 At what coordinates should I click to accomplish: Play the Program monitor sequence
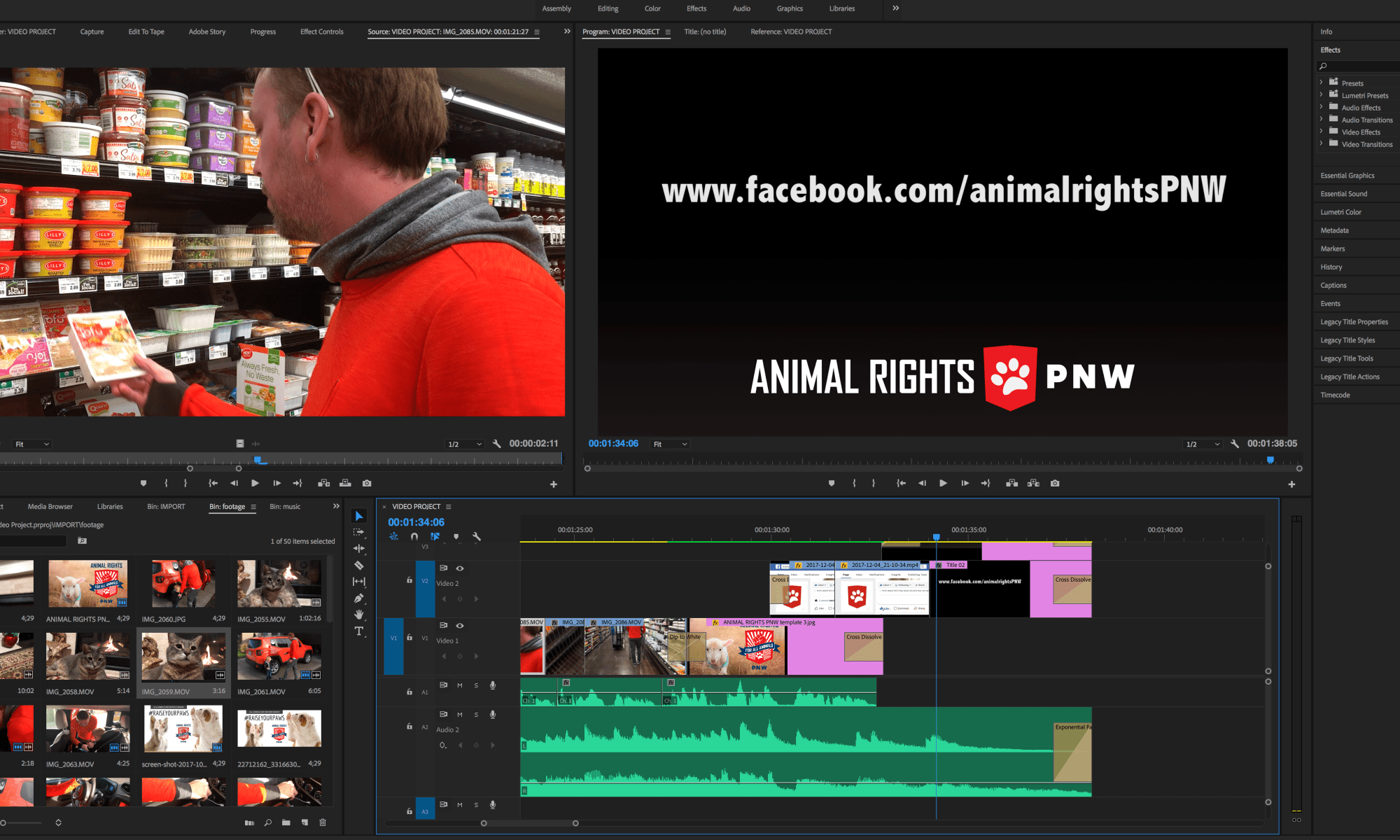pyautogui.click(x=943, y=483)
